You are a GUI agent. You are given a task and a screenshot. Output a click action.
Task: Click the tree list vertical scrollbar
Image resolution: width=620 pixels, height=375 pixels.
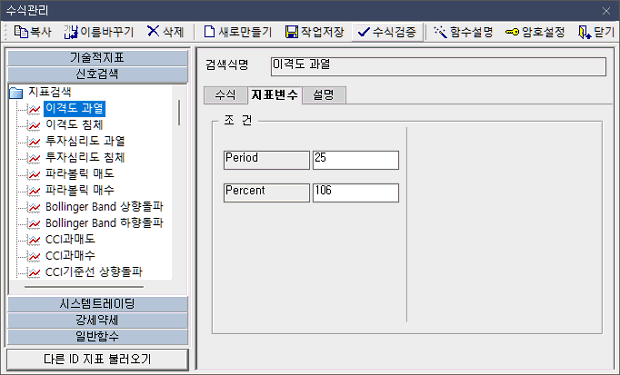[x=179, y=113]
